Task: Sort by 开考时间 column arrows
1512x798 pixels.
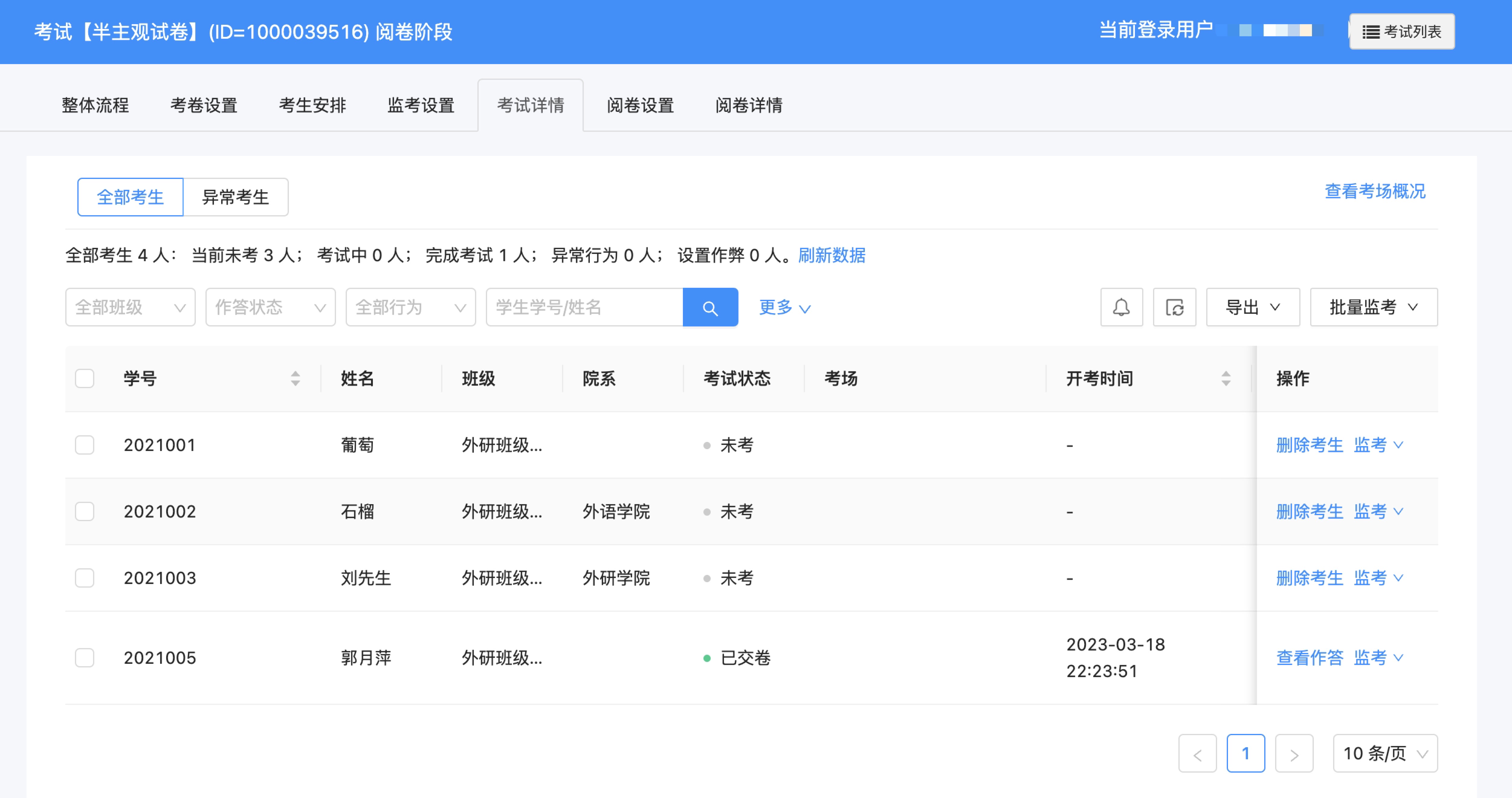Action: tap(1226, 378)
